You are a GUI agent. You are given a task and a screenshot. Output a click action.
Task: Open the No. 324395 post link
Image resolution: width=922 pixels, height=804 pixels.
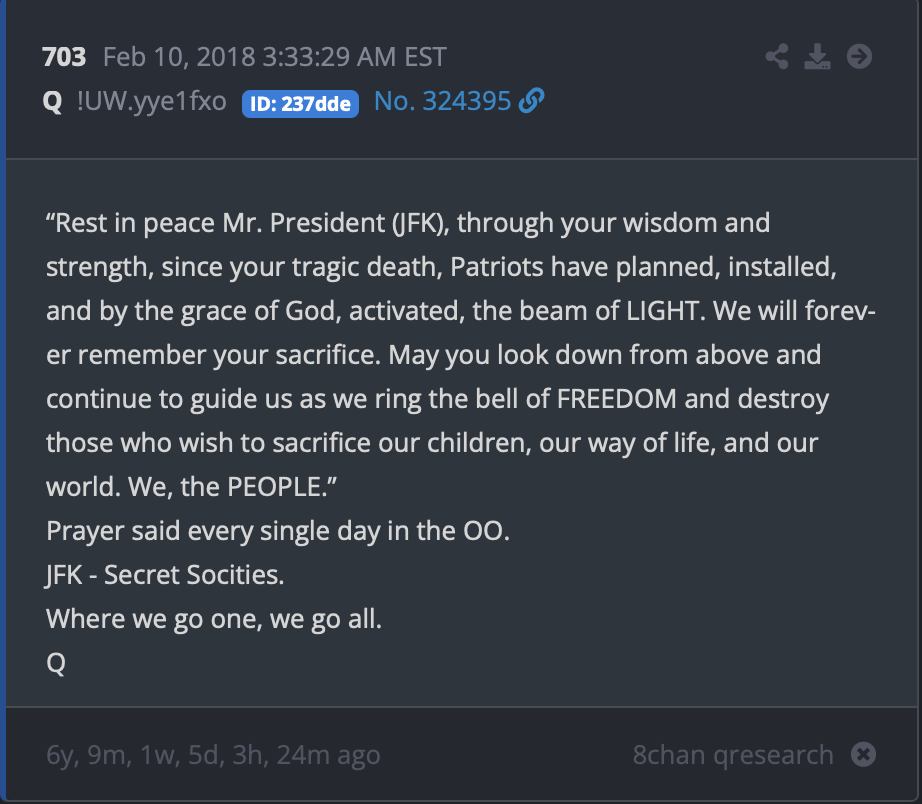[443, 101]
